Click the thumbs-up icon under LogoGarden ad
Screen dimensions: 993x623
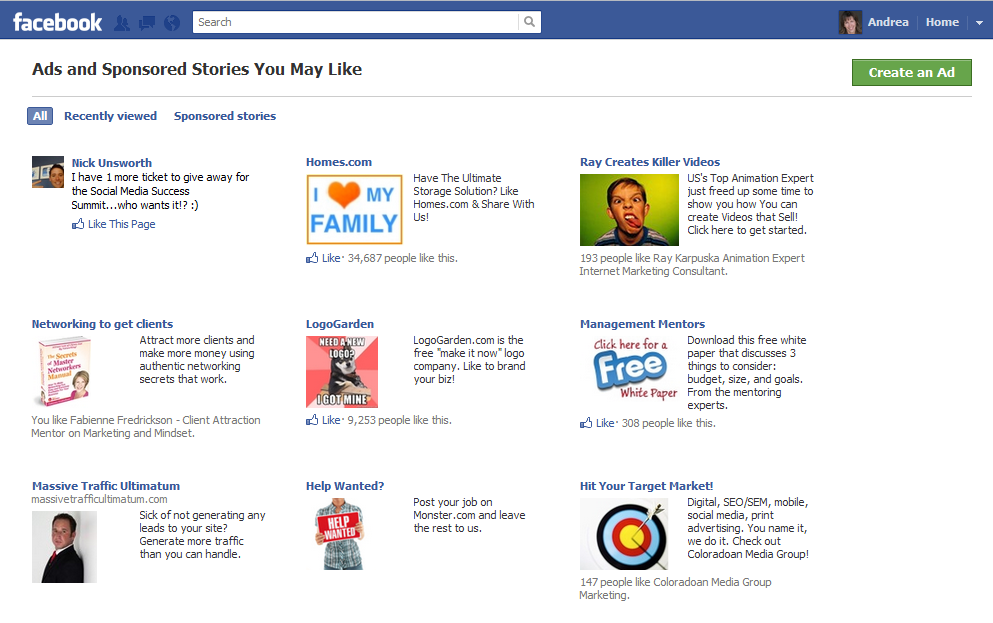[312, 420]
